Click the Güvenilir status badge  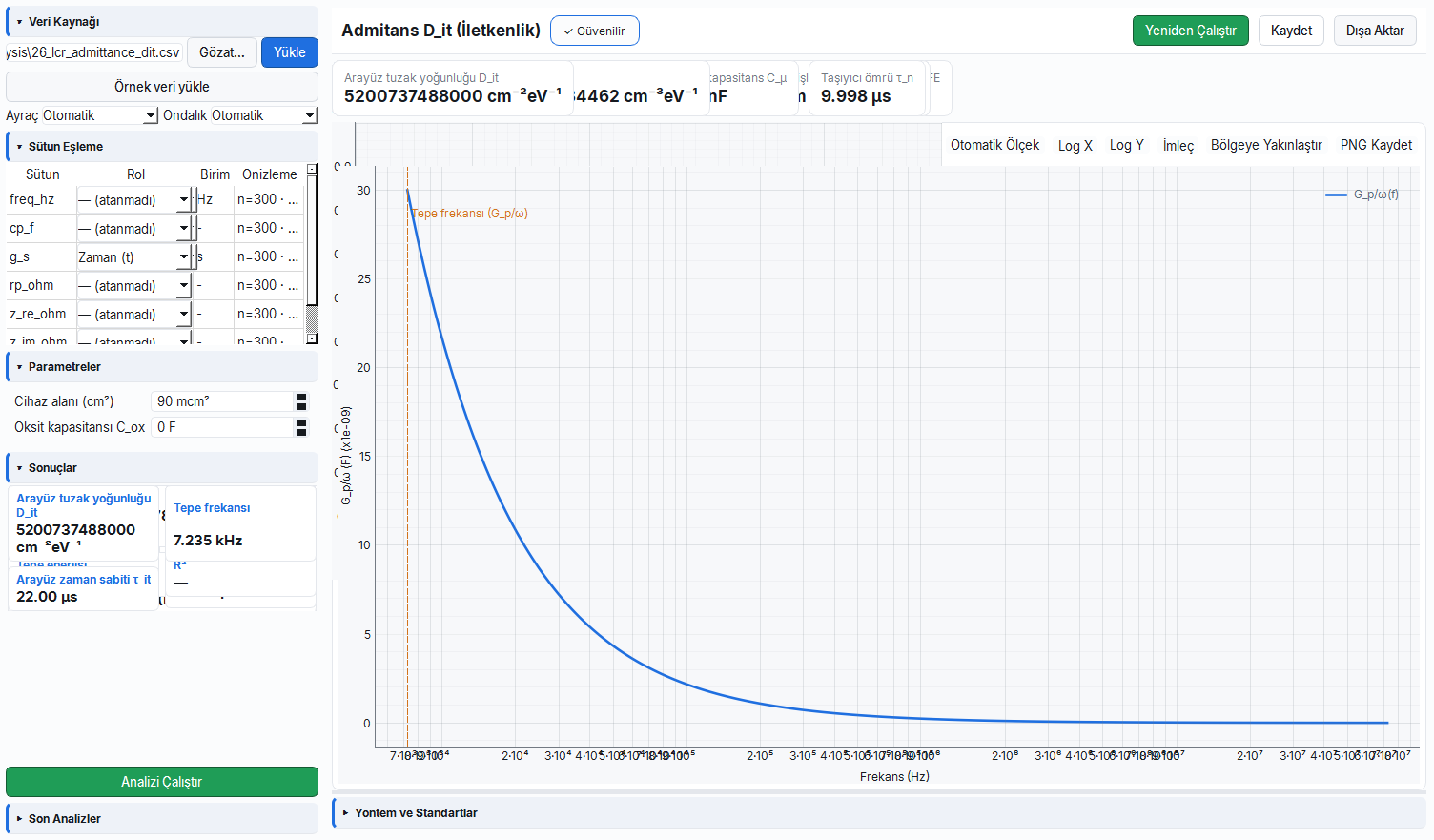[595, 31]
